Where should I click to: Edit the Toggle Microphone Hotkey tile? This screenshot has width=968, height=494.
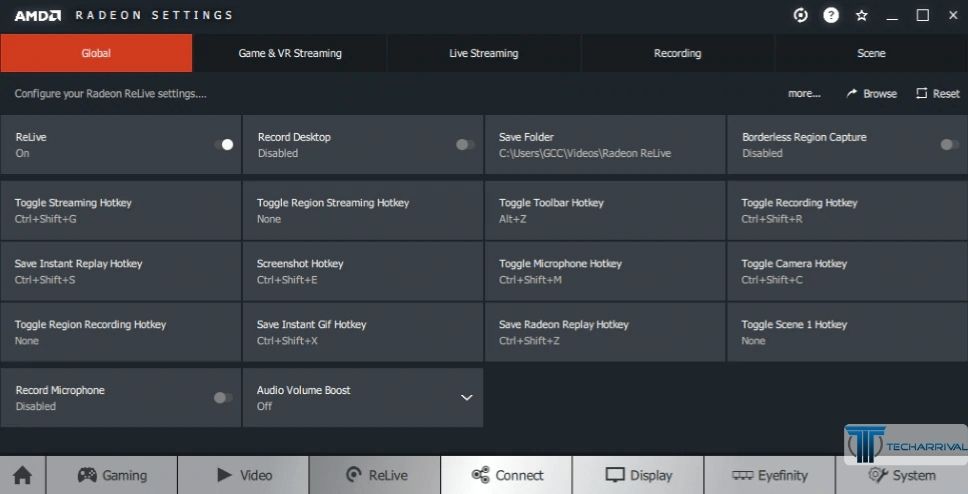tap(605, 271)
